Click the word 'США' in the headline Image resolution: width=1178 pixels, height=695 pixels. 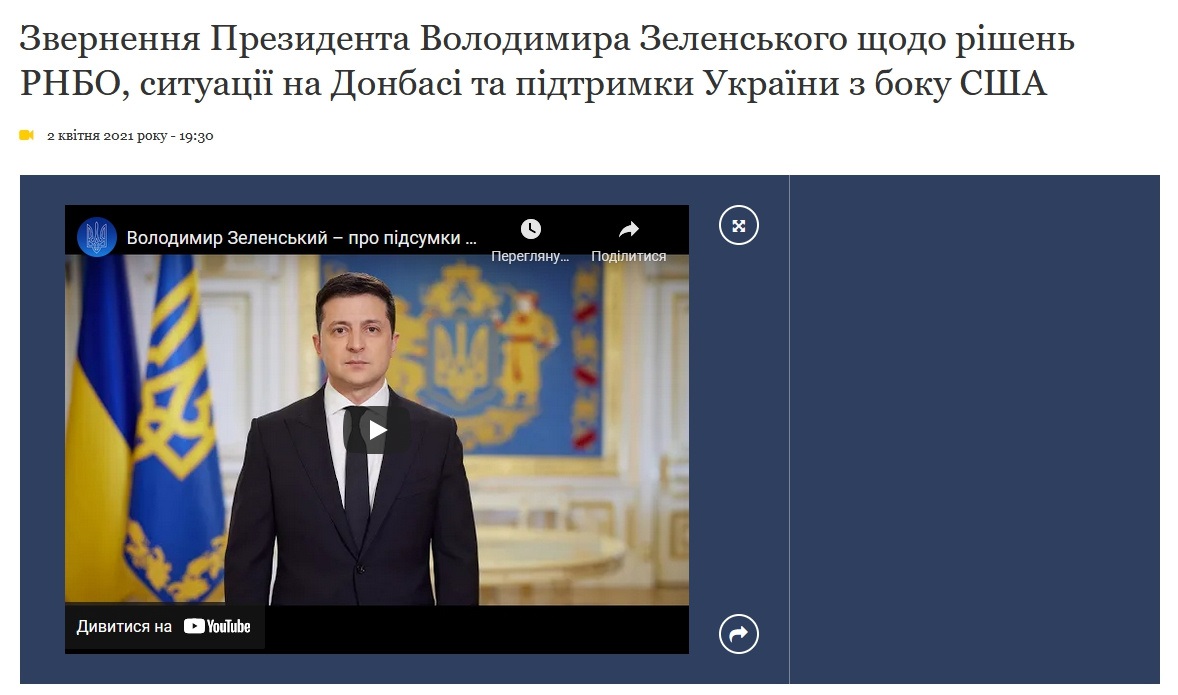tap(1002, 83)
